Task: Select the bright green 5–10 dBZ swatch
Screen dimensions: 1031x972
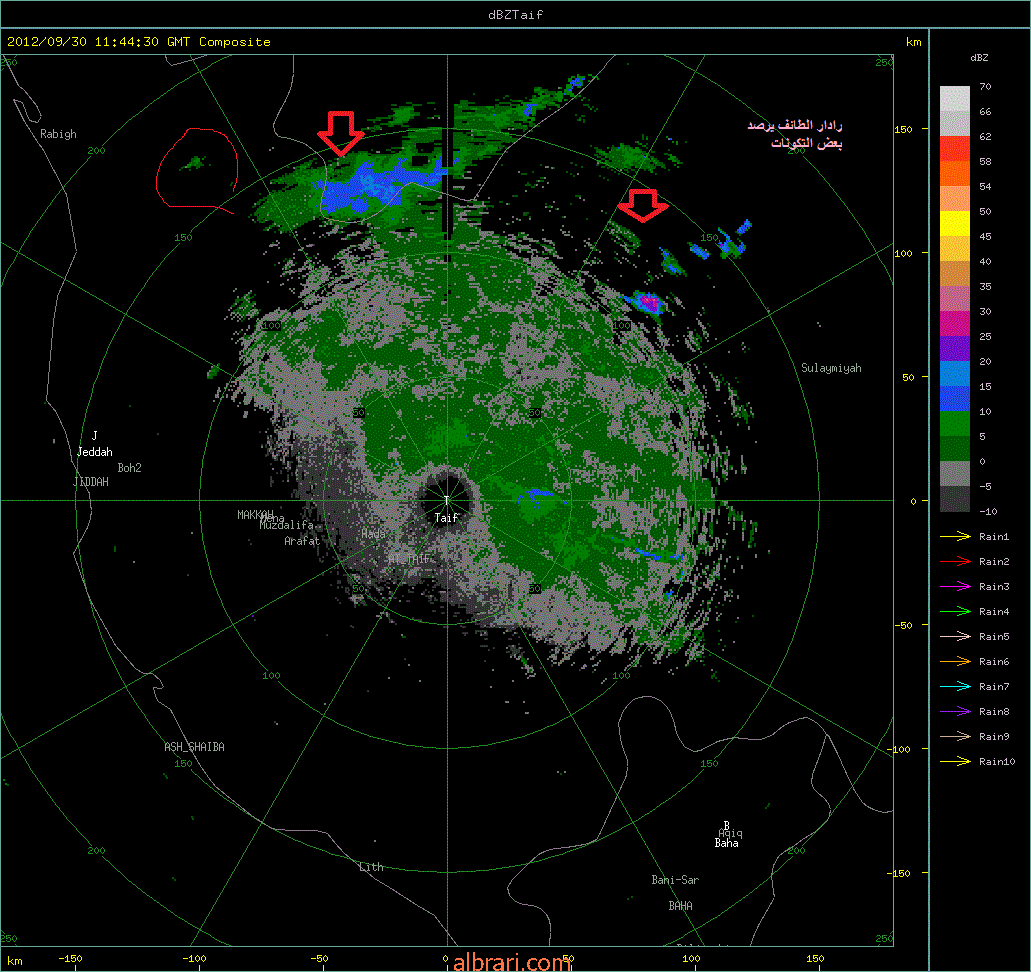Action: [955, 424]
